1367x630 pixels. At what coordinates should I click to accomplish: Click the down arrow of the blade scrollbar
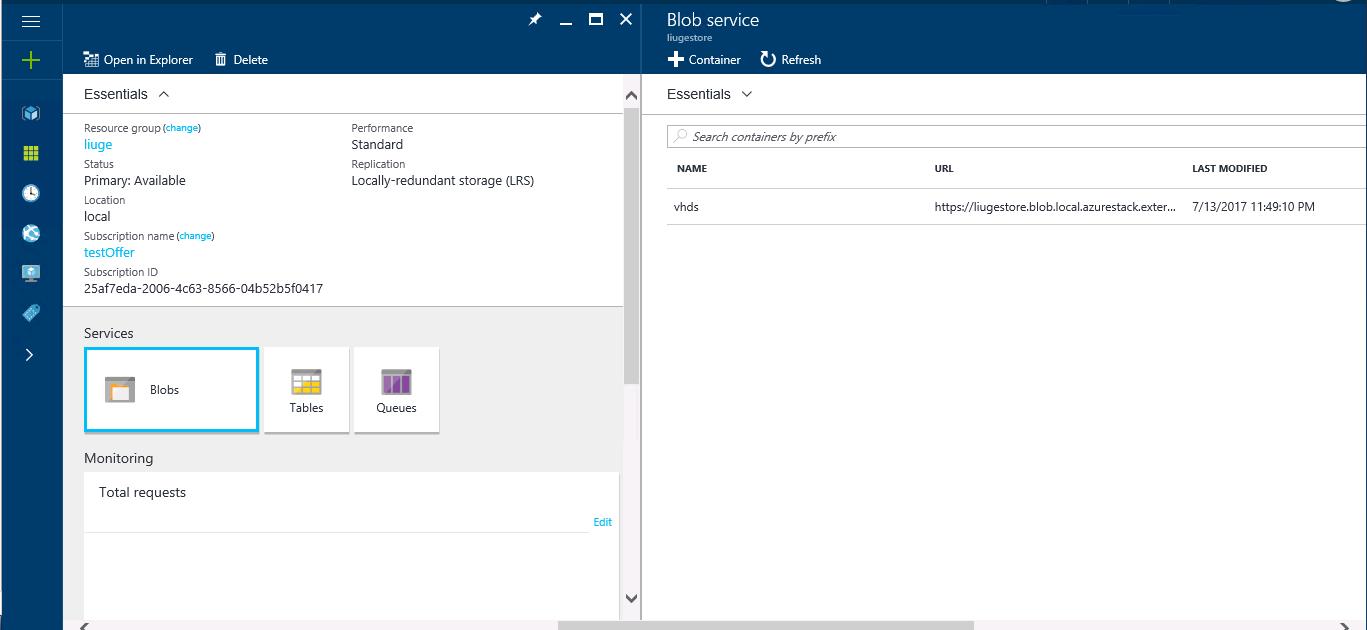[x=631, y=598]
